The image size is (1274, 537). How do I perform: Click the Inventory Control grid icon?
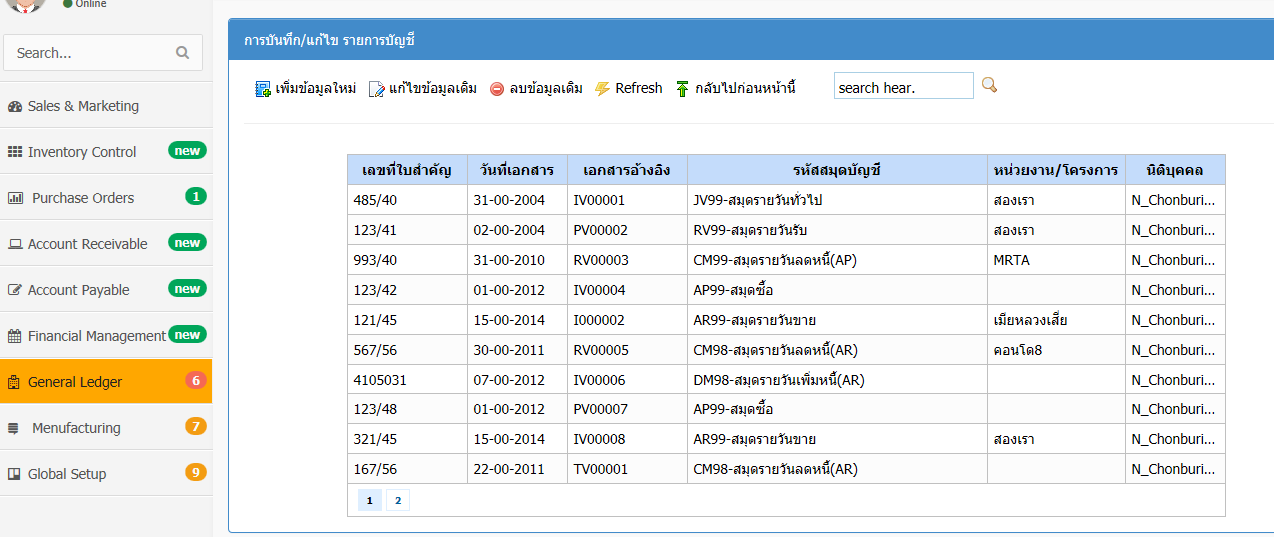tap(15, 152)
